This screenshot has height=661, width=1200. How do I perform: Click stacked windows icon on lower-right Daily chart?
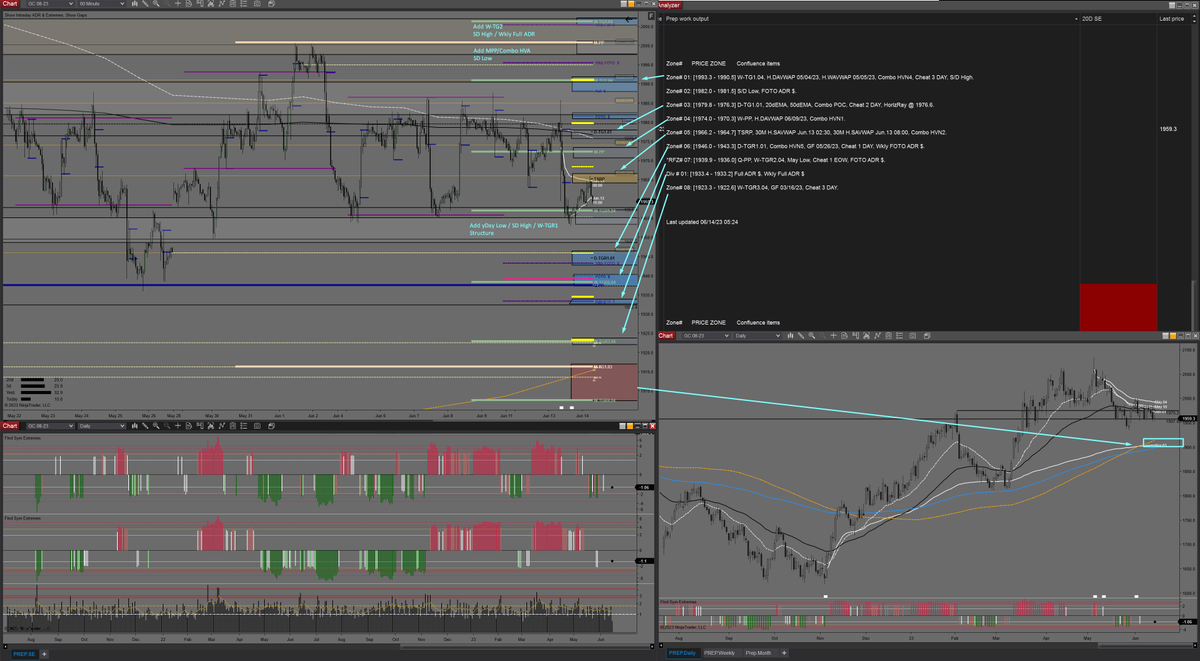927,336
